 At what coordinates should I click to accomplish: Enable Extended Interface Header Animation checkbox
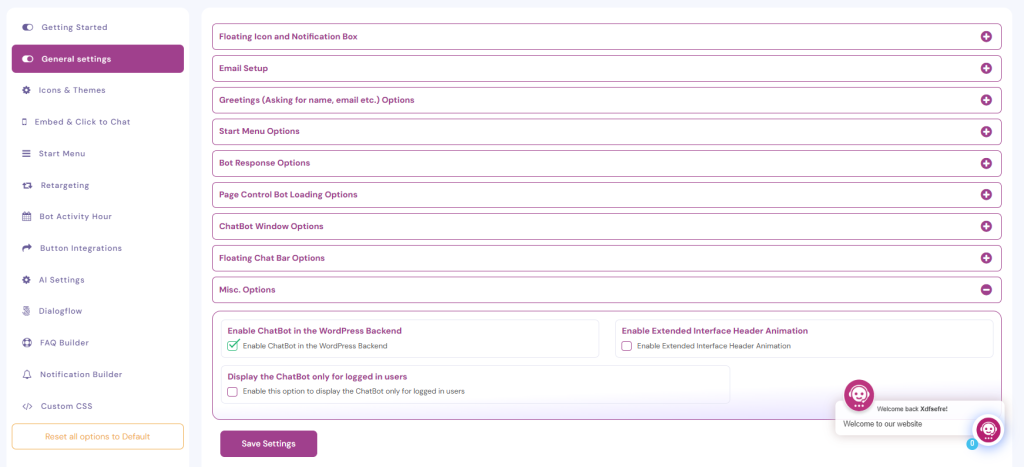click(x=627, y=346)
